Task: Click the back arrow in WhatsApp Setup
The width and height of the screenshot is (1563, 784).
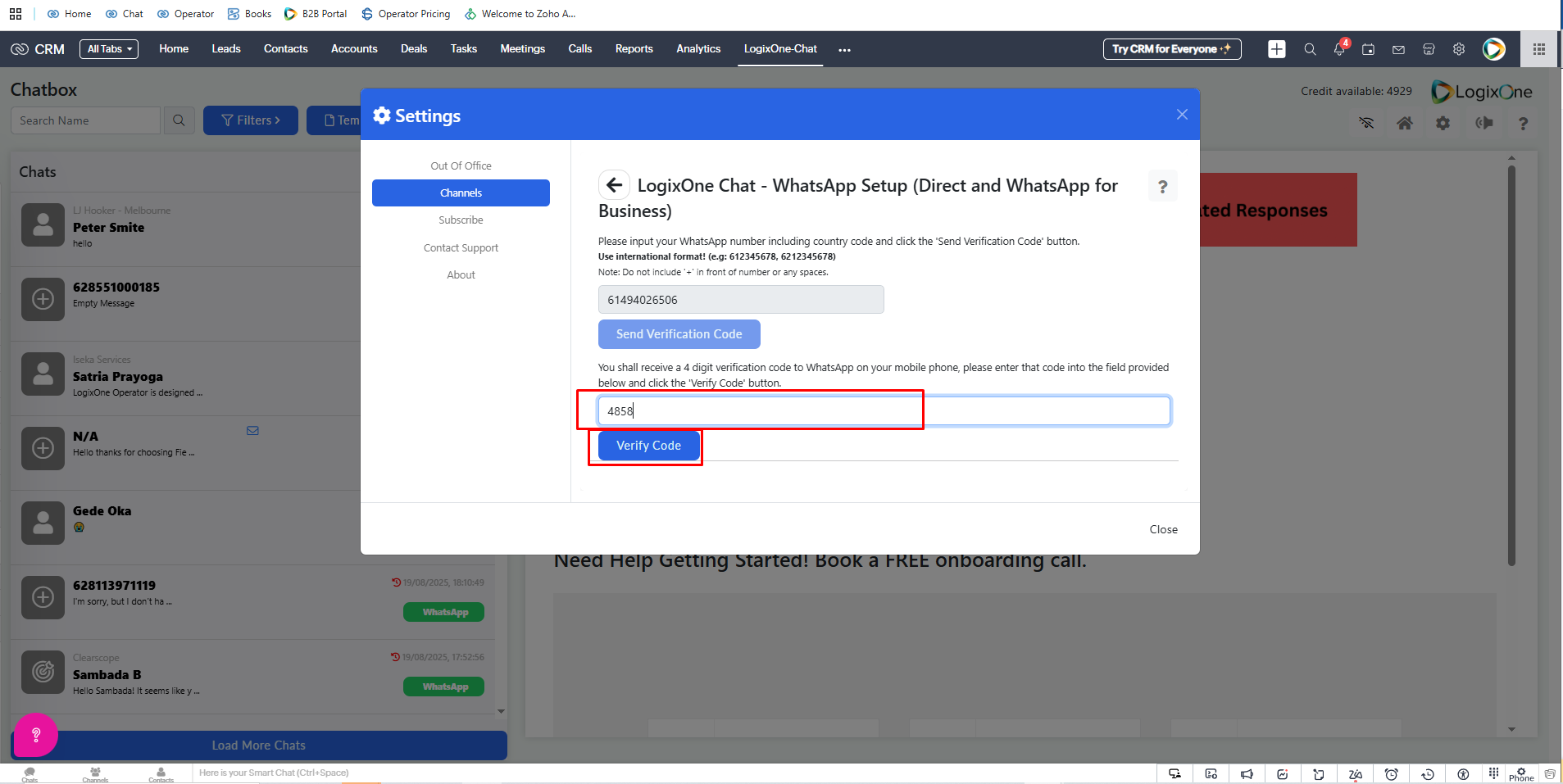Action: (614, 185)
